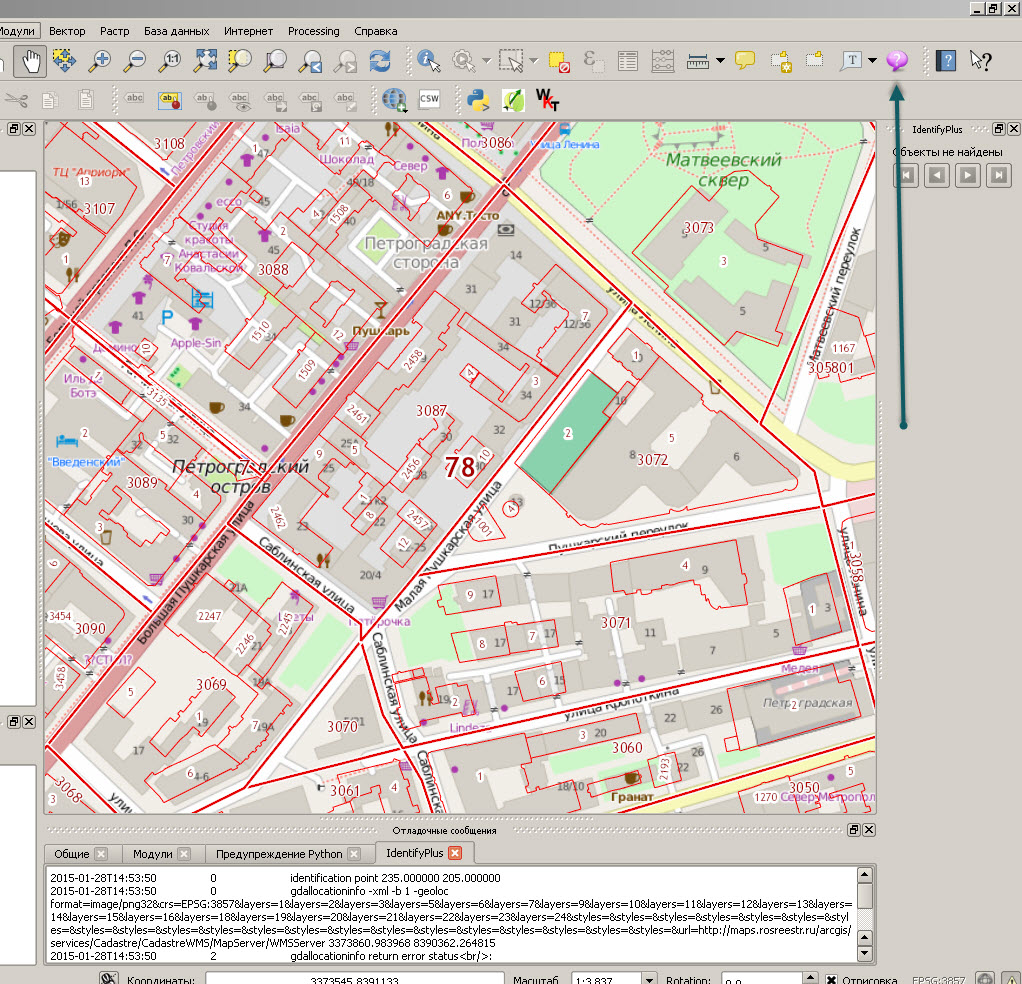The height and width of the screenshot is (984, 1022).
Task: Open the text annotation dropdown arrow
Action: pos(872,61)
